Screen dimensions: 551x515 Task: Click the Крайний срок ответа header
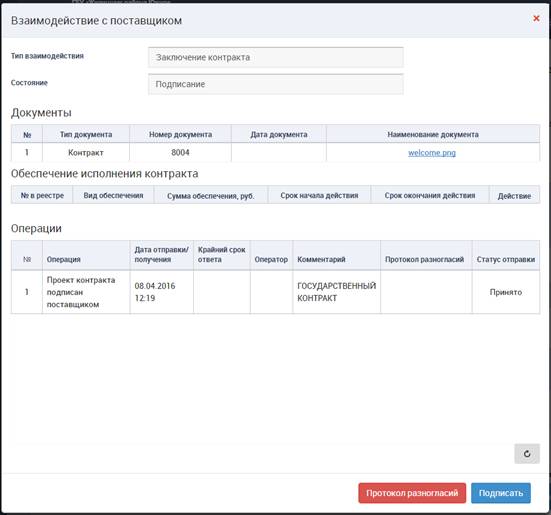click(x=221, y=255)
